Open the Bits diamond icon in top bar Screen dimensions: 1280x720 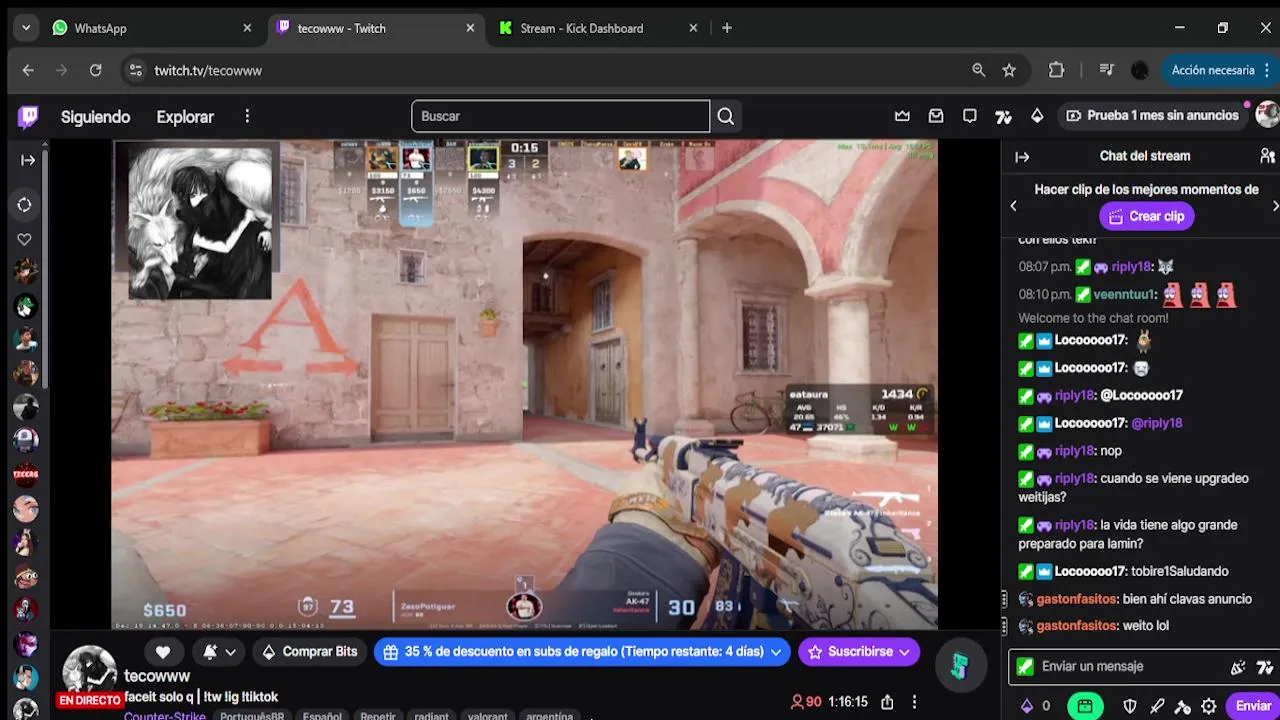click(1037, 116)
